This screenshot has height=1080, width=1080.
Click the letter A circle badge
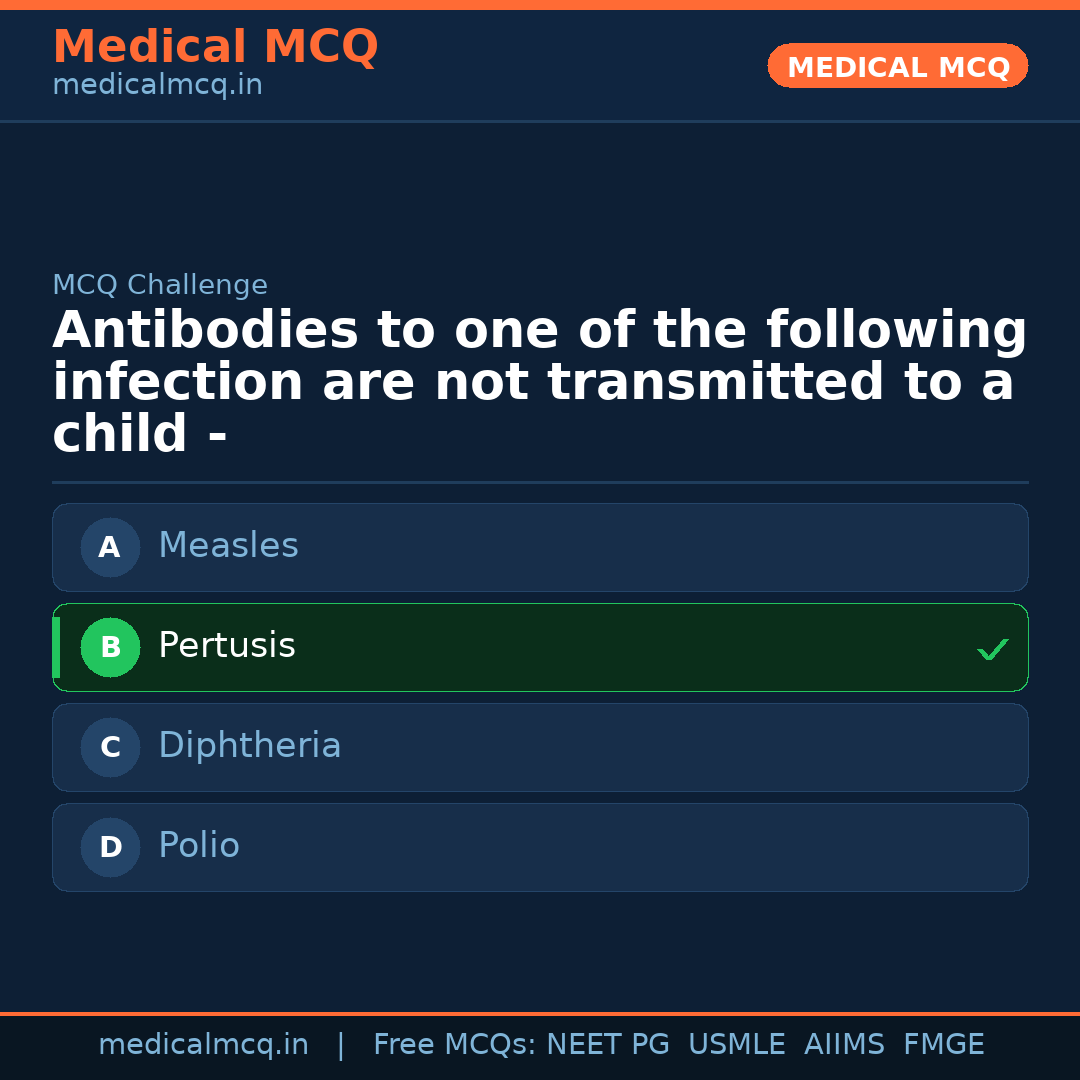pyautogui.click(x=110, y=547)
